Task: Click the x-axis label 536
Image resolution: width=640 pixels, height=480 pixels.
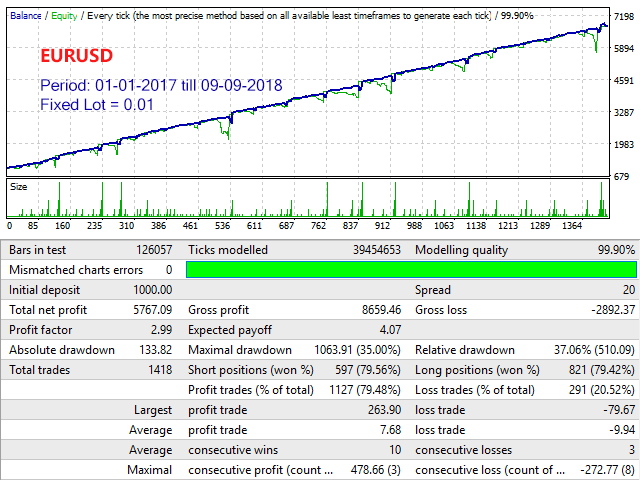Action: pos(222,226)
